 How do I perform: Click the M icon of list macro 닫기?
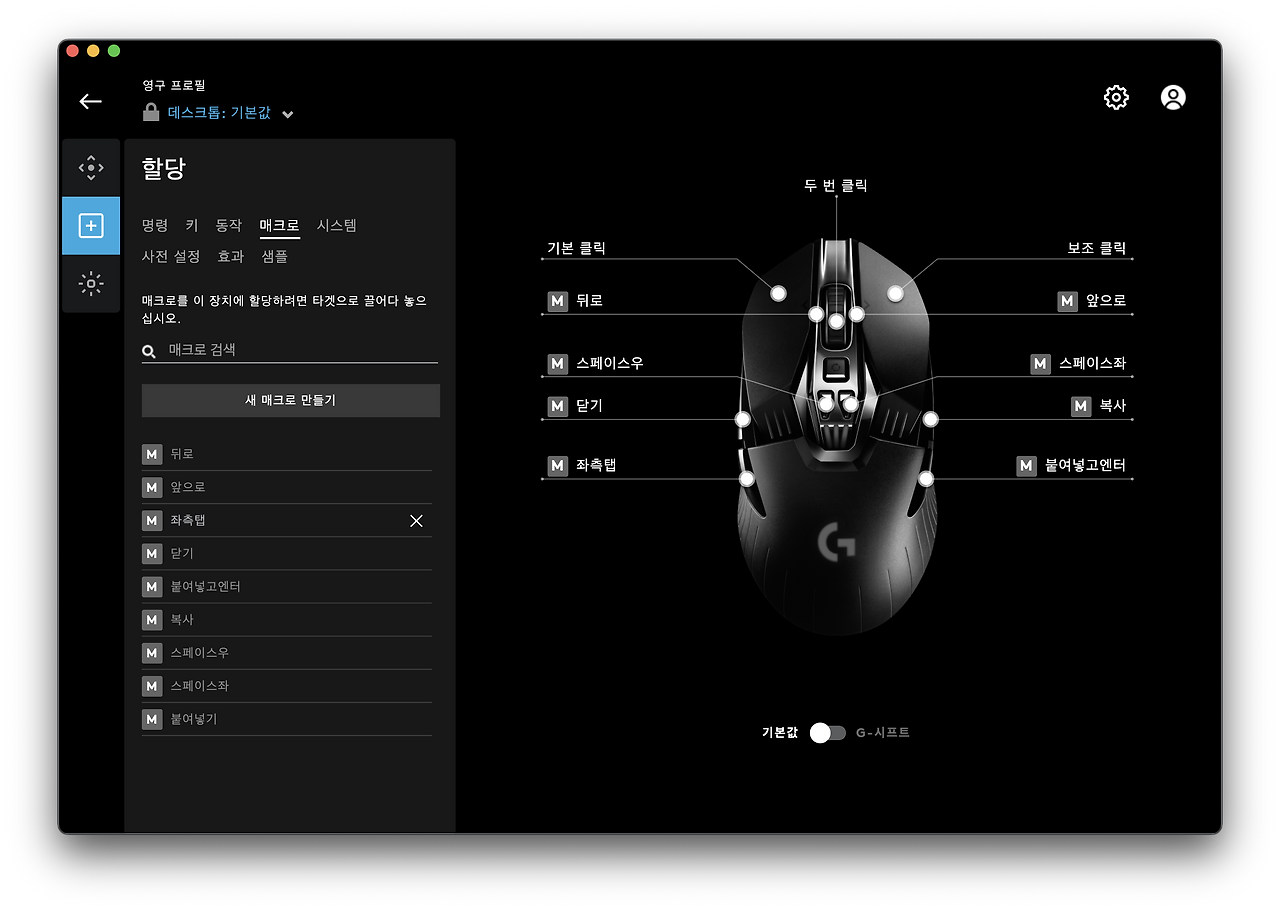[152, 553]
